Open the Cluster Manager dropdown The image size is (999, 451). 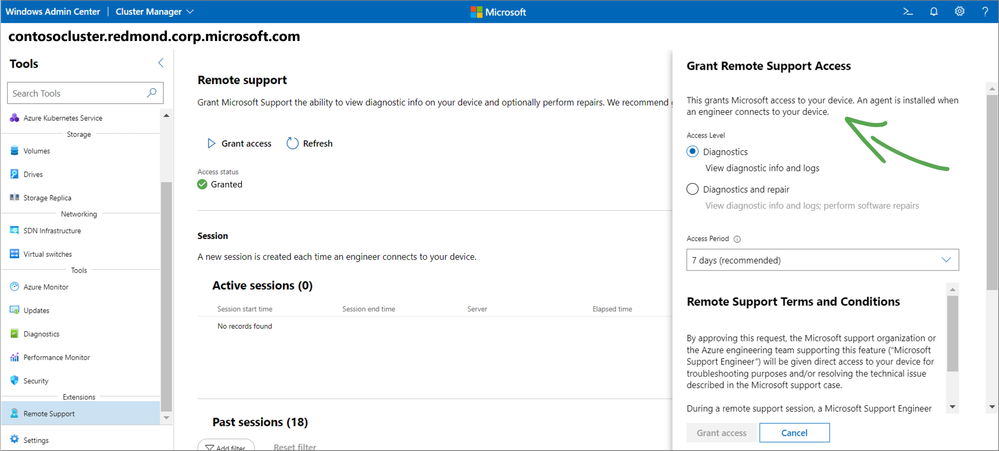point(155,11)
